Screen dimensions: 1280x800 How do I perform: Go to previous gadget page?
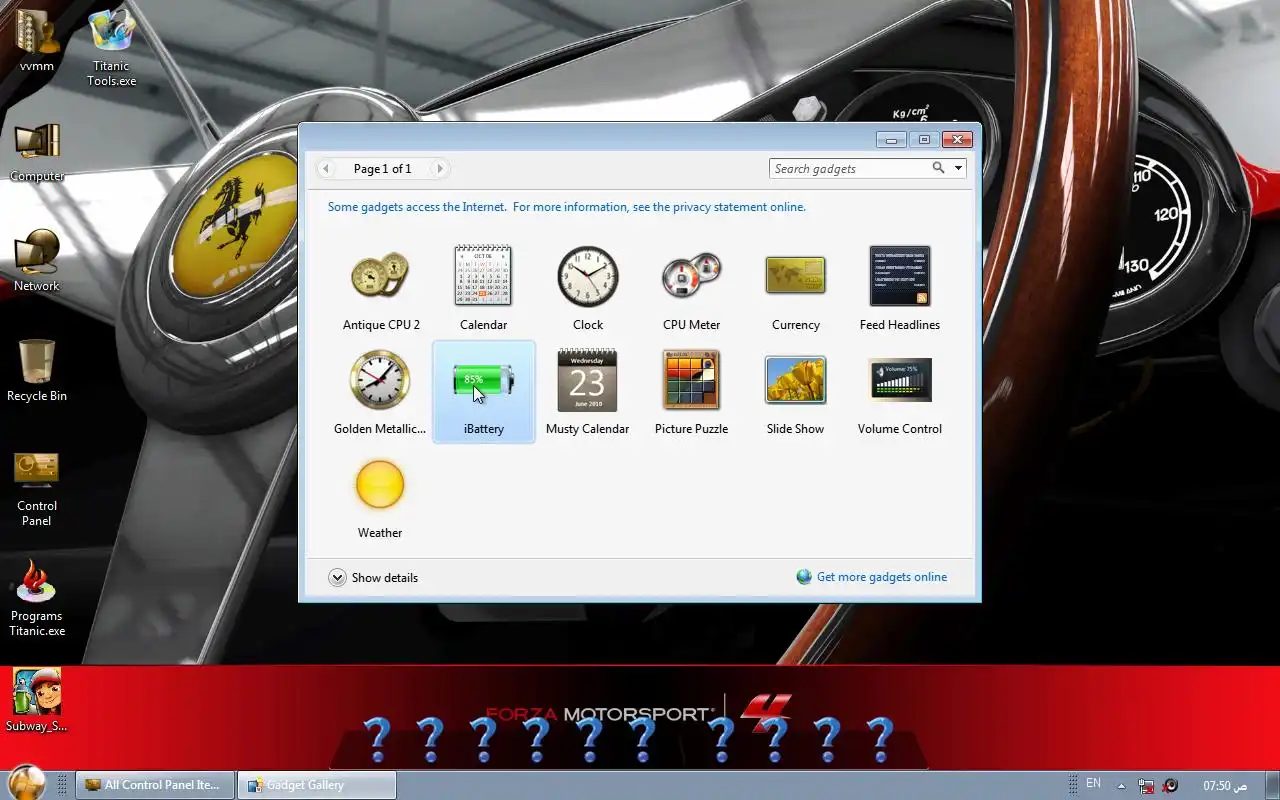pos(326,169)
